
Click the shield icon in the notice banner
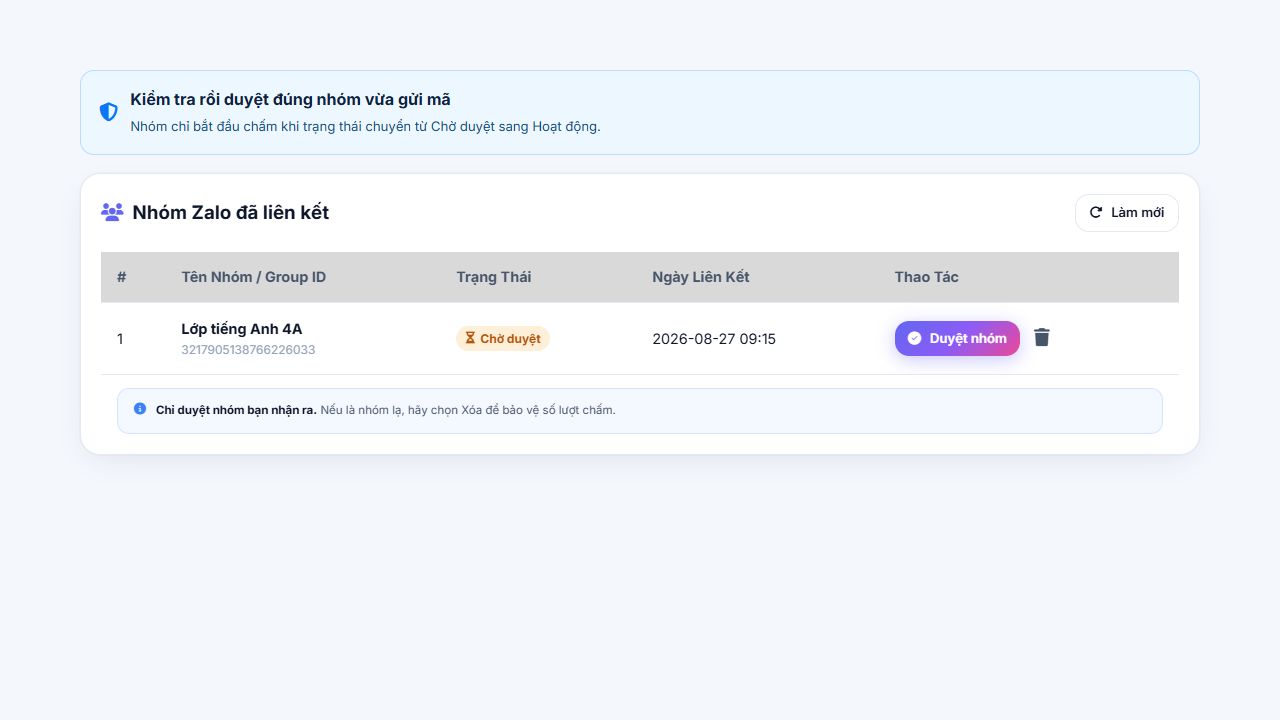109,112
